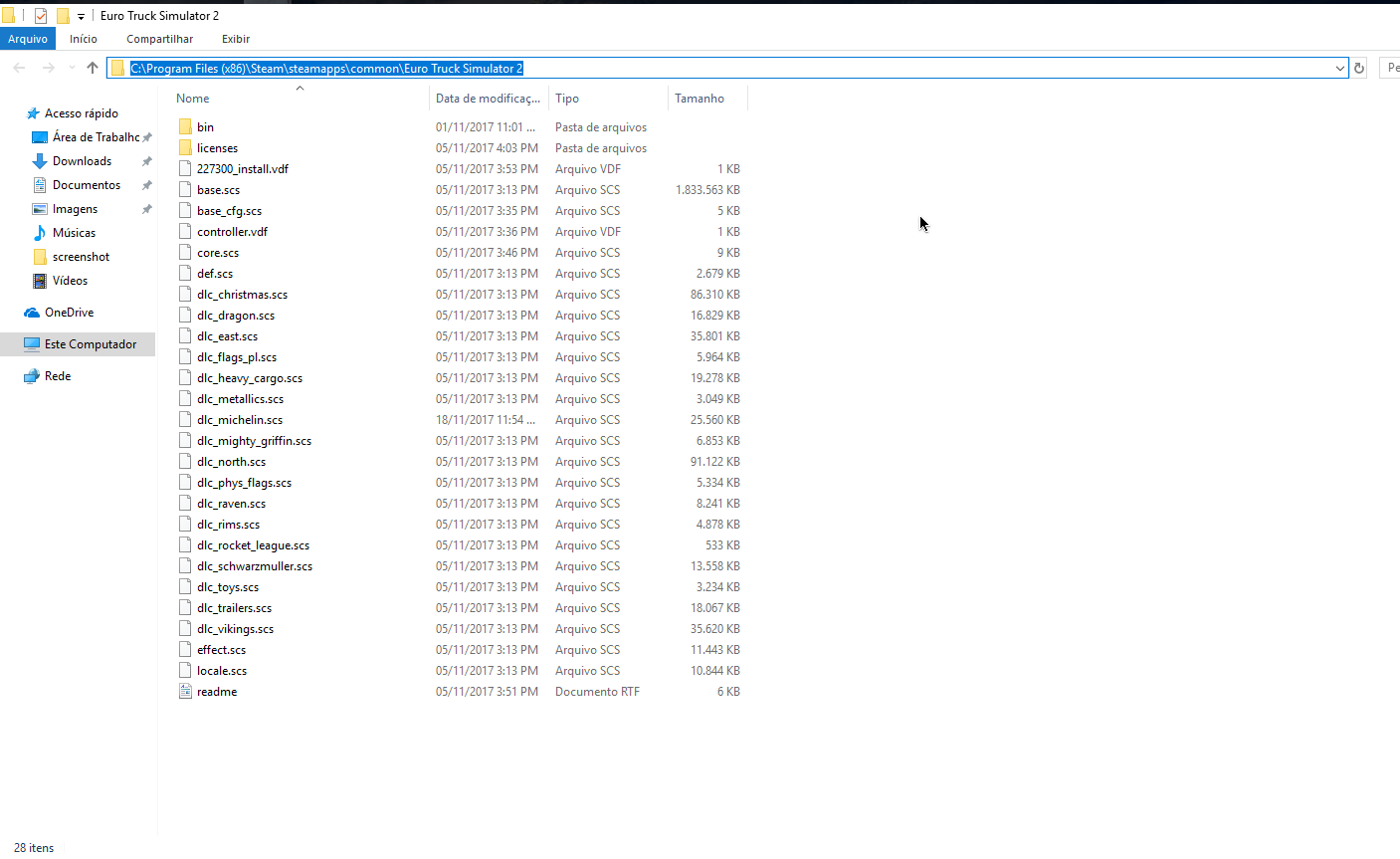Open screenshot folder in sidebar

81,257
